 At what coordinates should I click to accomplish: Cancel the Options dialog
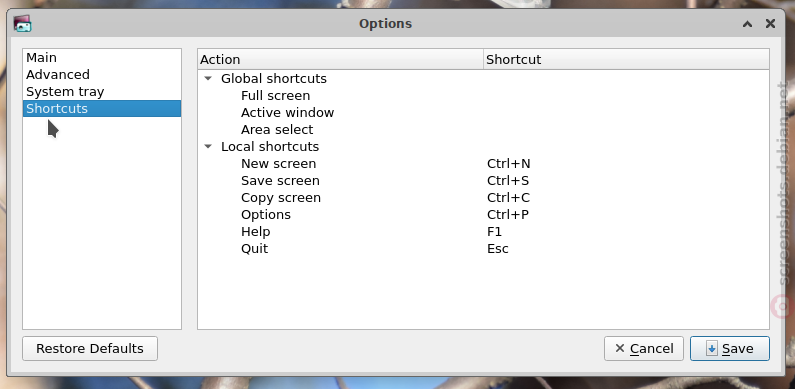(643, 348)
